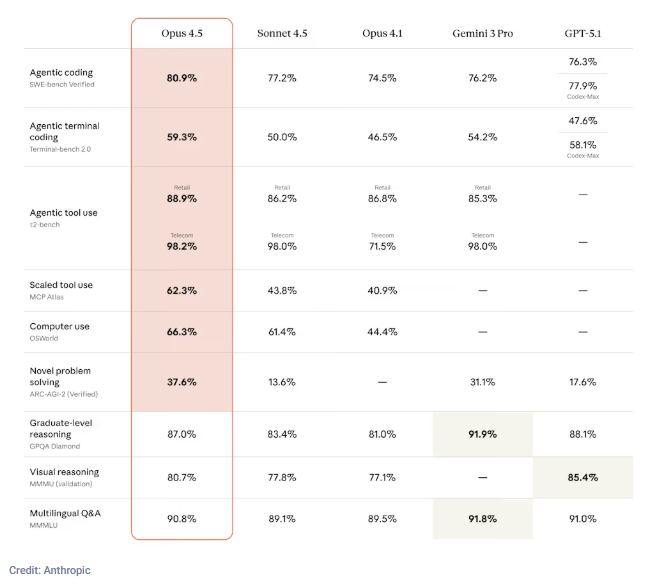The image size is (658, 585).
Task: Select the Scaled tool use row label
Action: click(x=61, y=285)
